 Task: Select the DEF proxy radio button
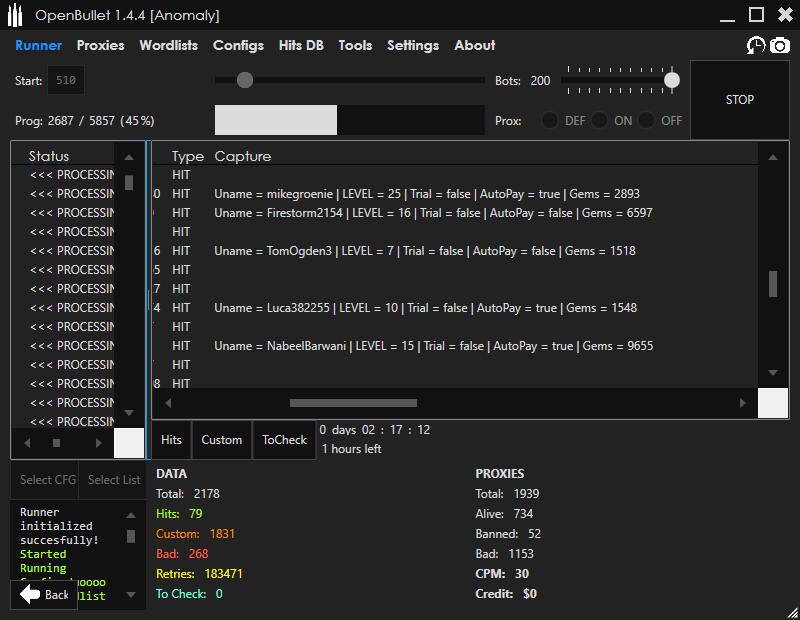coord(550,120)
